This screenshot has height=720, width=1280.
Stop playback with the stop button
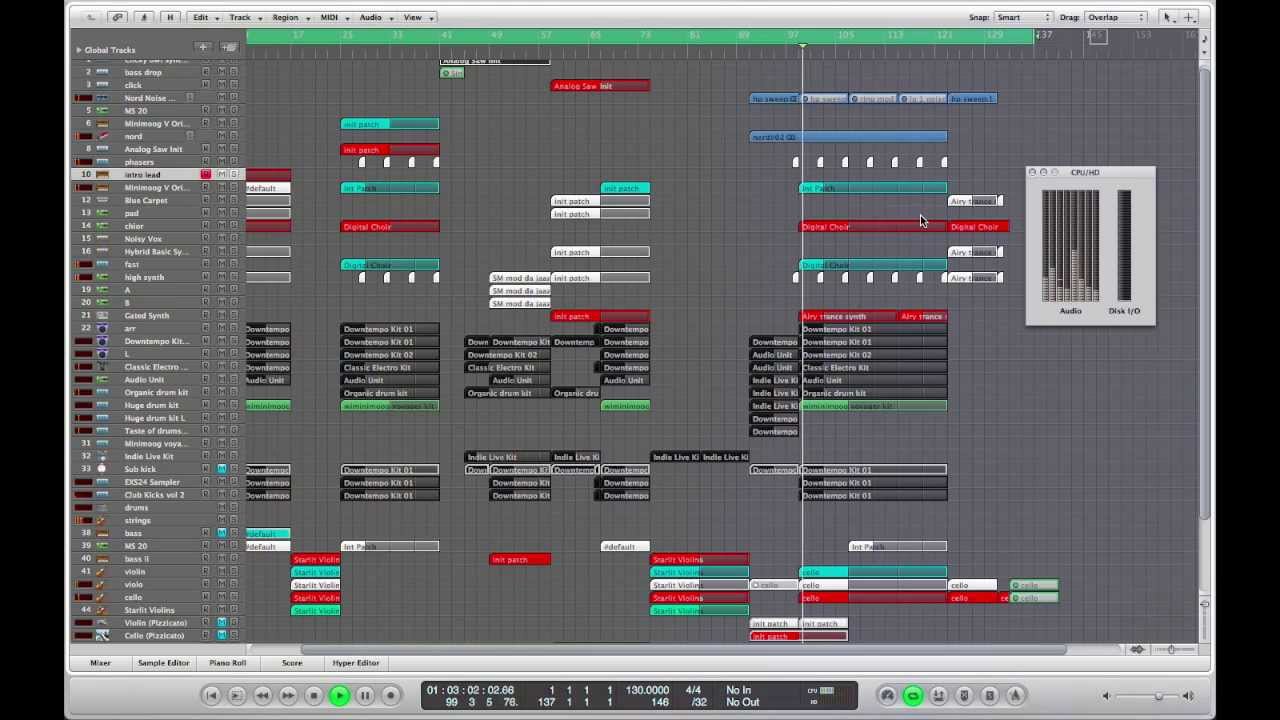coord(313,695)
